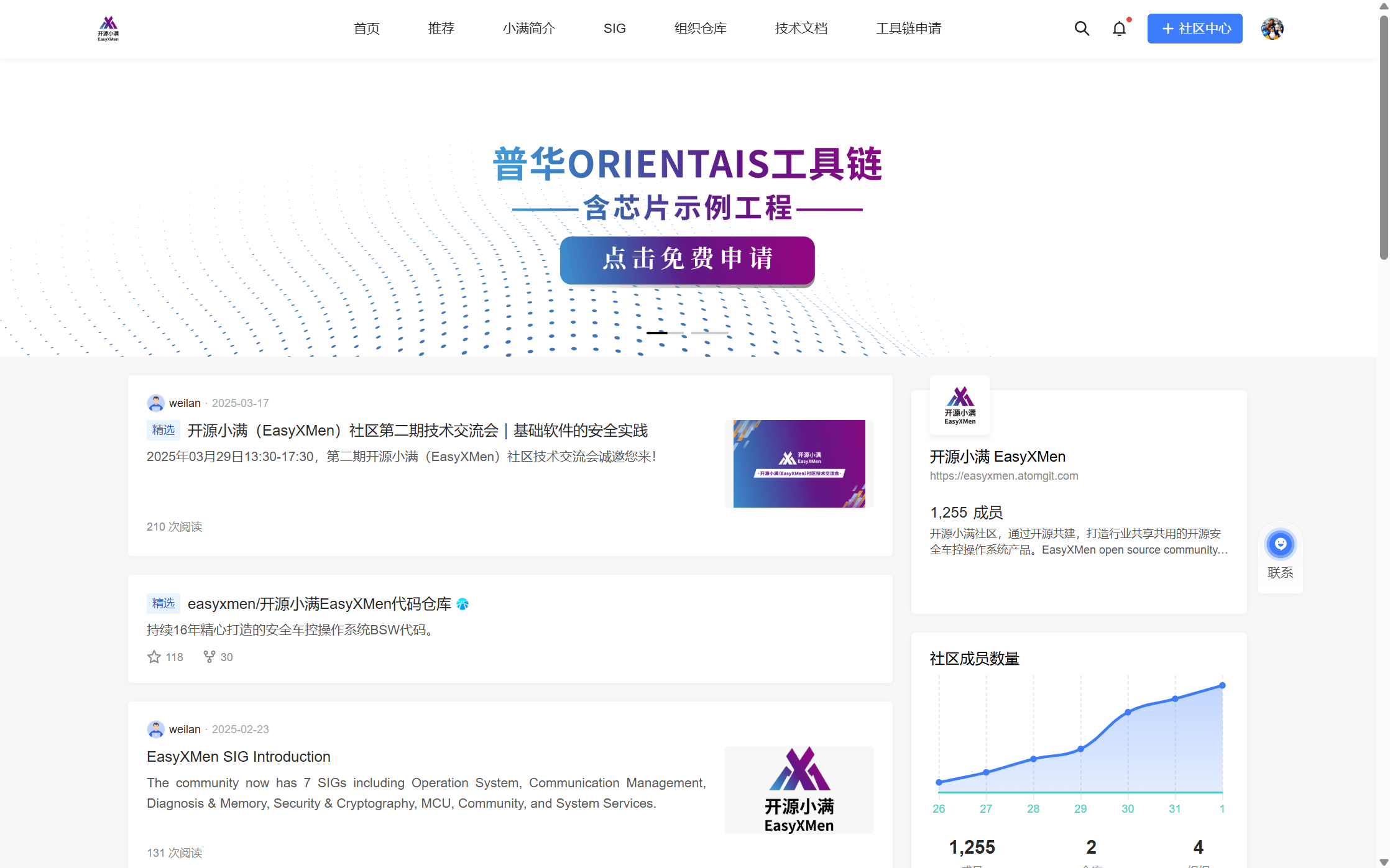
Task: Click the 点击免费申请 banner button
Action: (688, 260)
